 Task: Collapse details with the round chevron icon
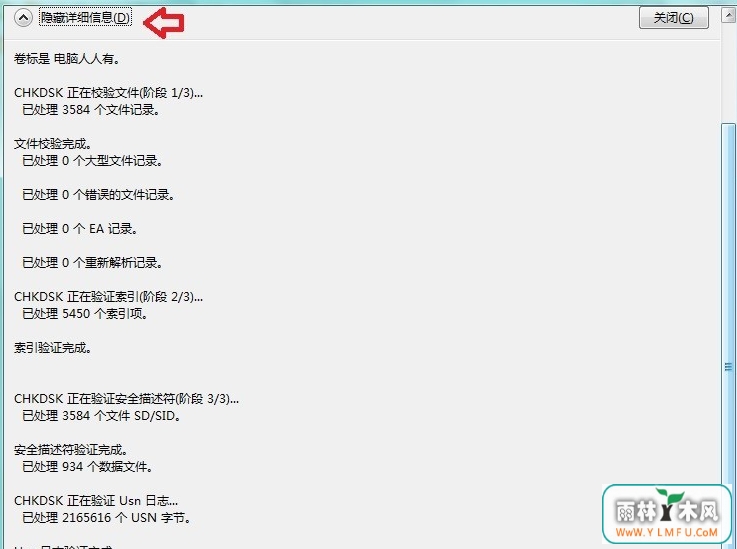[x=23, y=18]
